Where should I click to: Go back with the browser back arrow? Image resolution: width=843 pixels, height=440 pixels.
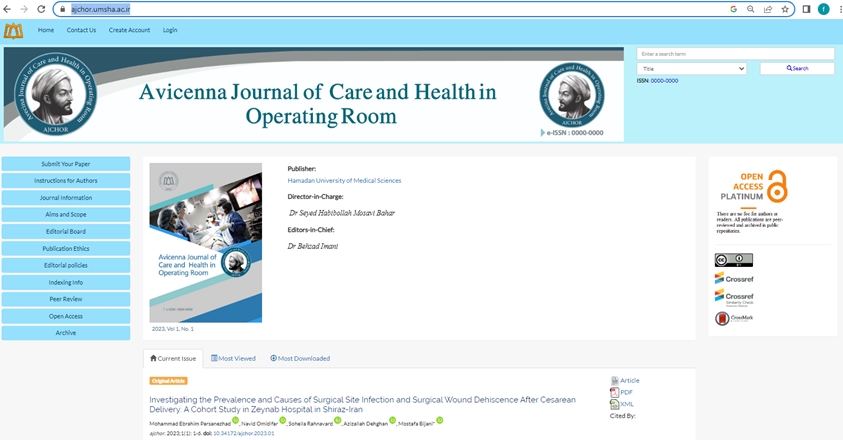[x=7, y=9]
